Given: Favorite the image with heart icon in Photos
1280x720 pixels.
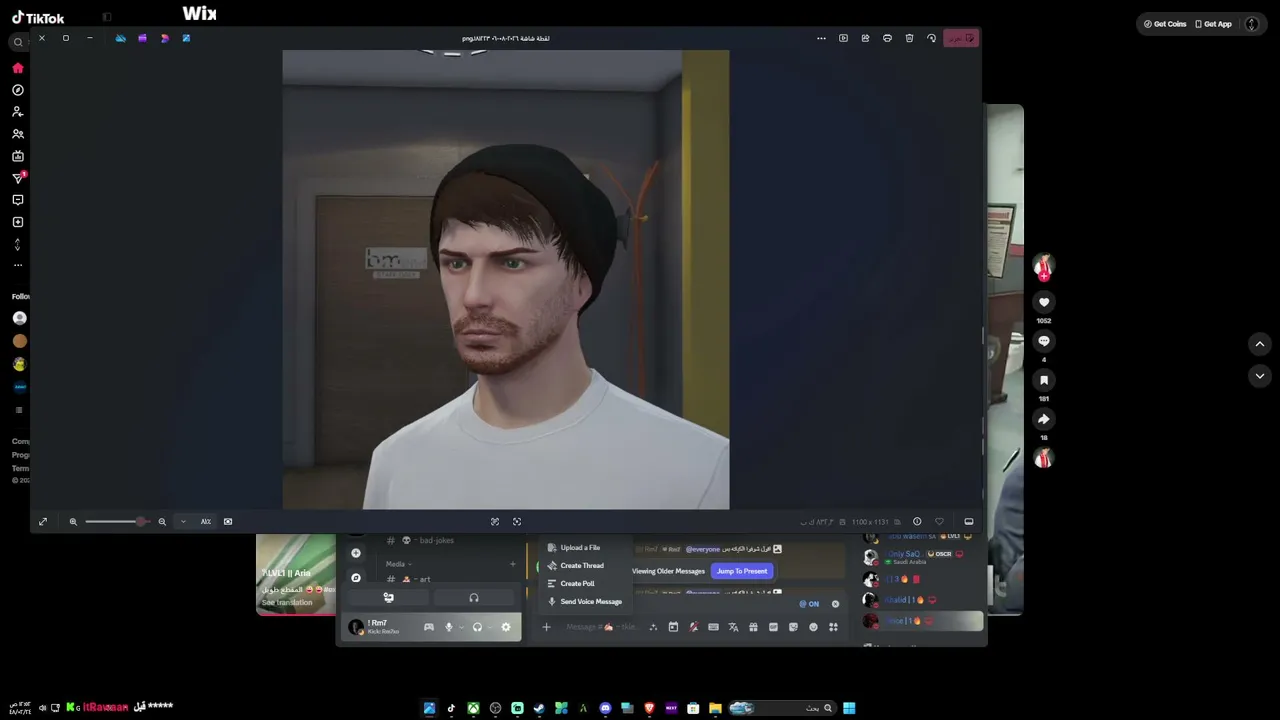Looking at the screenshot, I should tap(939, 522).
